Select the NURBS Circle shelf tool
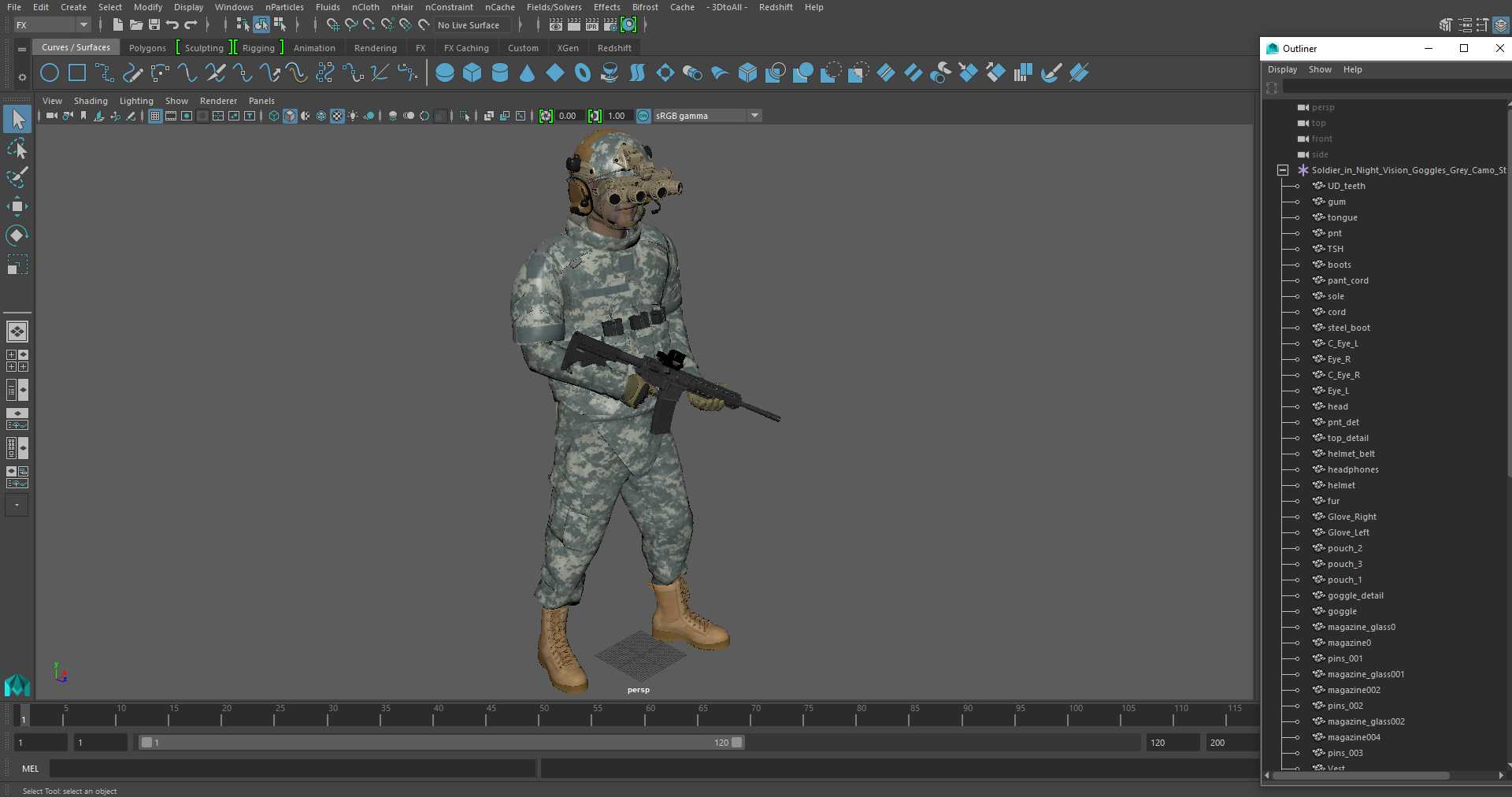Viewport: 1512px width, 797px height. point(49,73)
